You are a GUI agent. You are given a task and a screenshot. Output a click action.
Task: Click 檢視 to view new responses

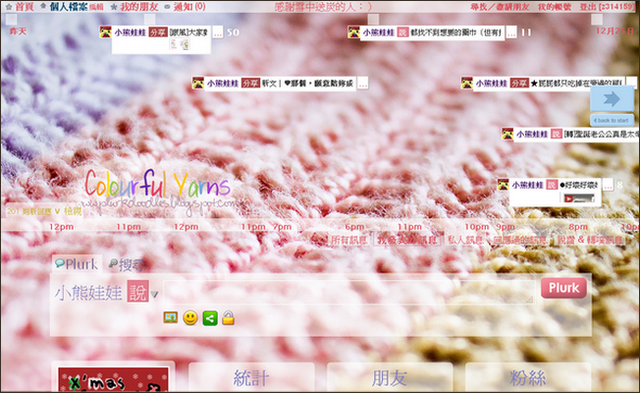[x=73, y=211]
